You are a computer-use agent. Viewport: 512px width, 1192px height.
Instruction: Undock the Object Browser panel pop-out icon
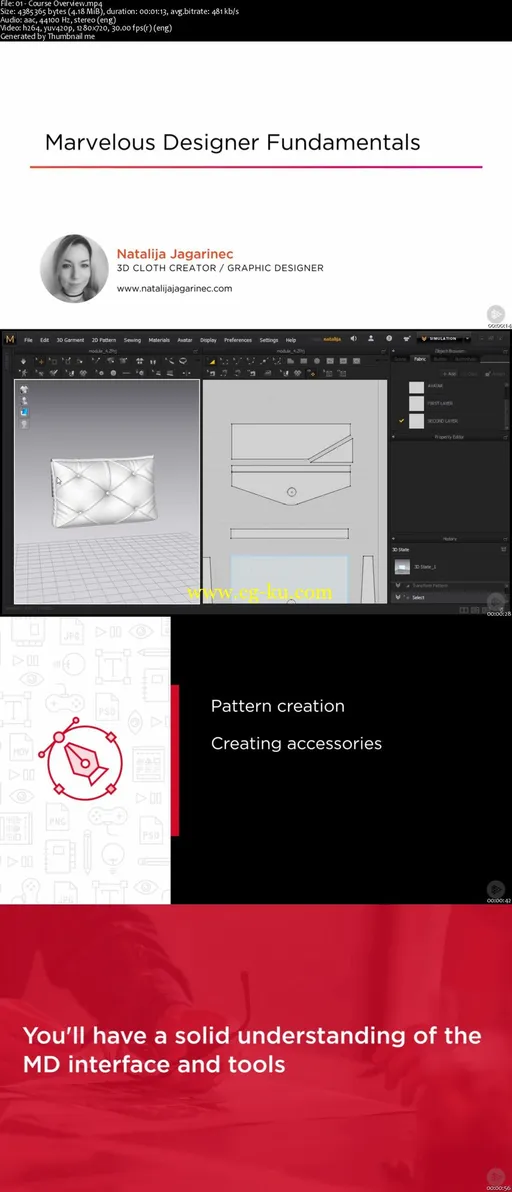(504, 350)
